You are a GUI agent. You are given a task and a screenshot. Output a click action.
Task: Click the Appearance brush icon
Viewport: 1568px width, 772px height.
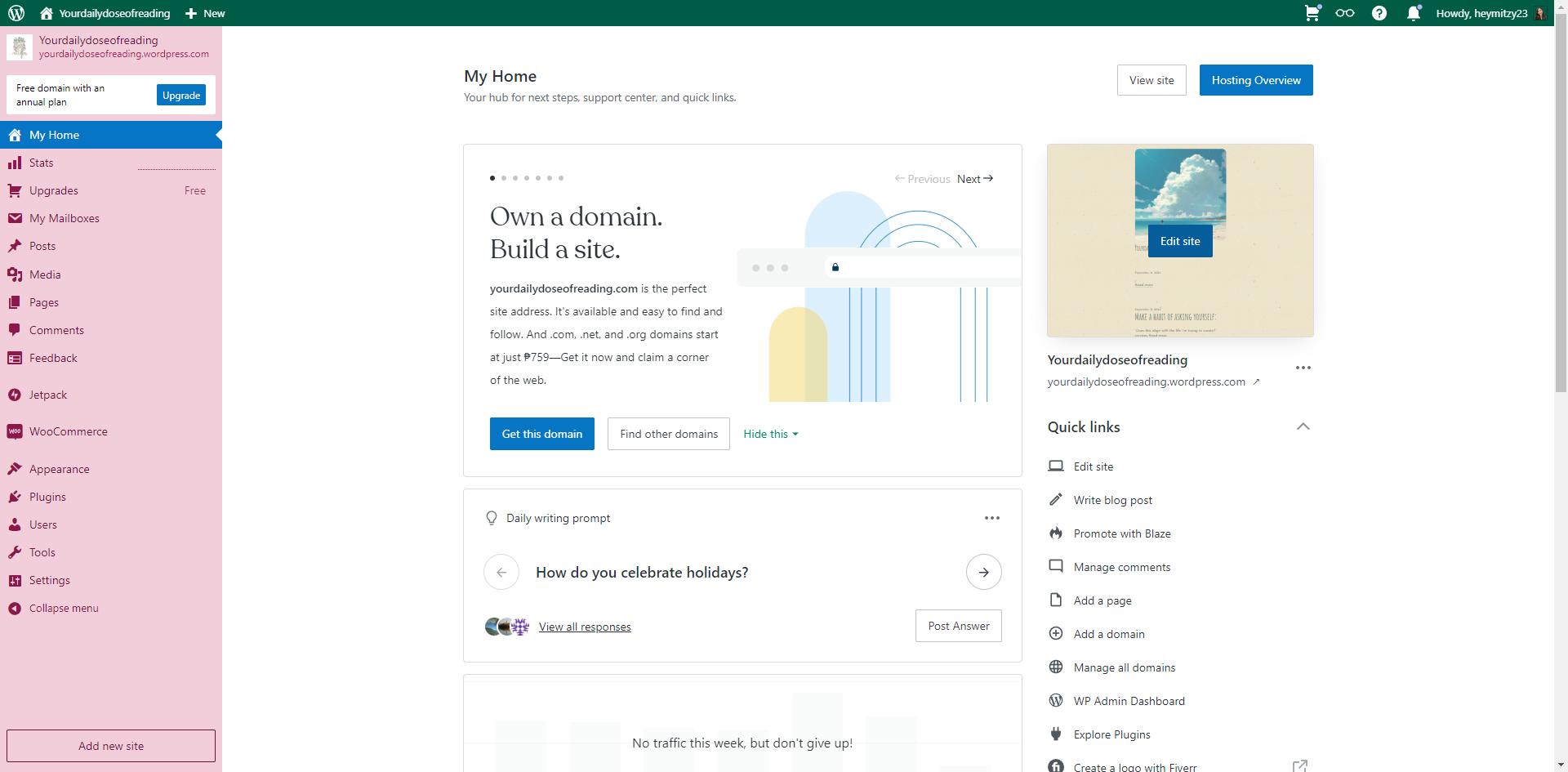coord(15,469)
